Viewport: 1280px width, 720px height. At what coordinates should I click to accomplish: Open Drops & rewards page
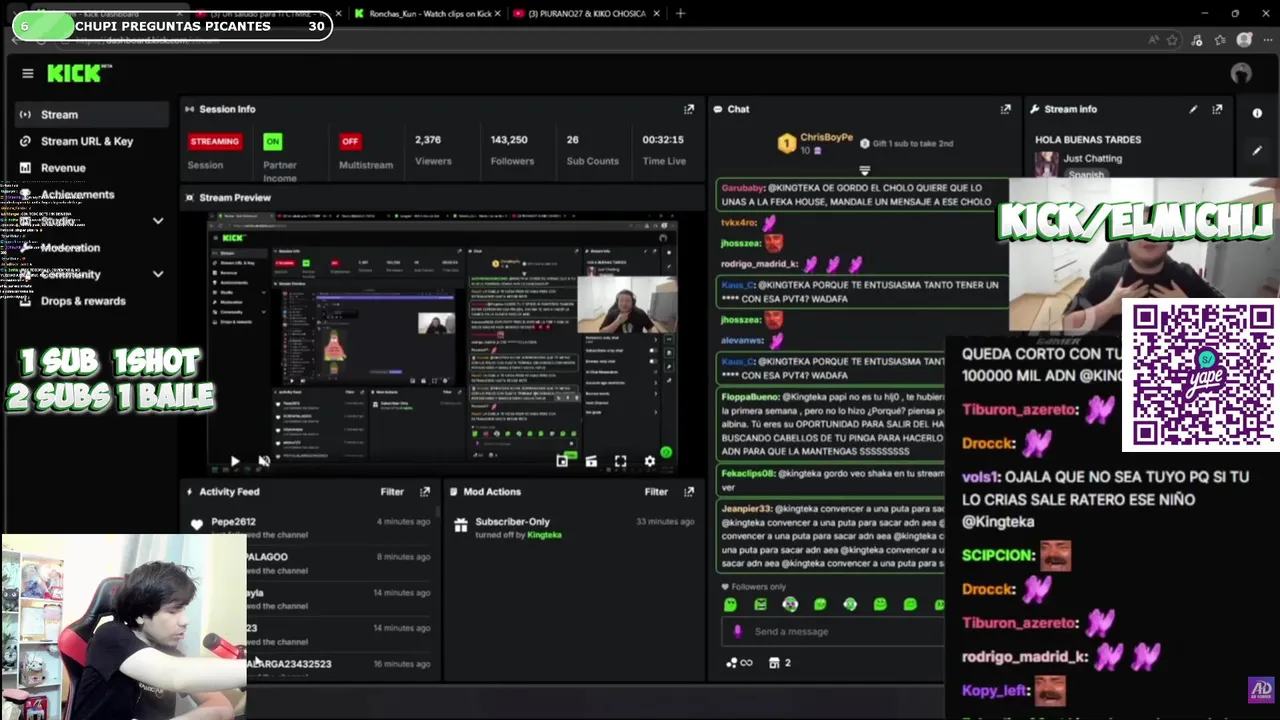[x=83, y=301]
